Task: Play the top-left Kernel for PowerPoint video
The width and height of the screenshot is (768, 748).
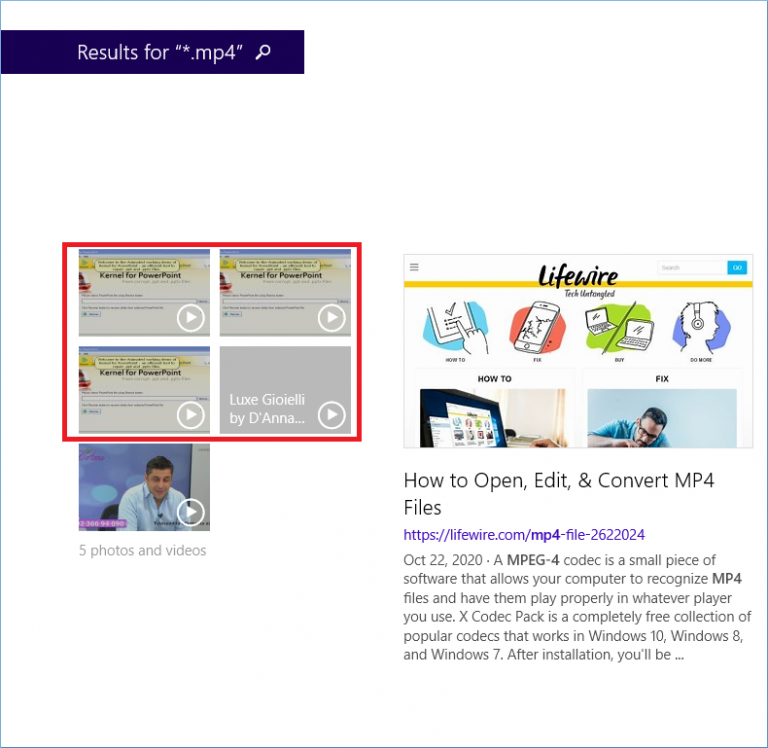Action: pyautogui.click(x=144, y=292)
